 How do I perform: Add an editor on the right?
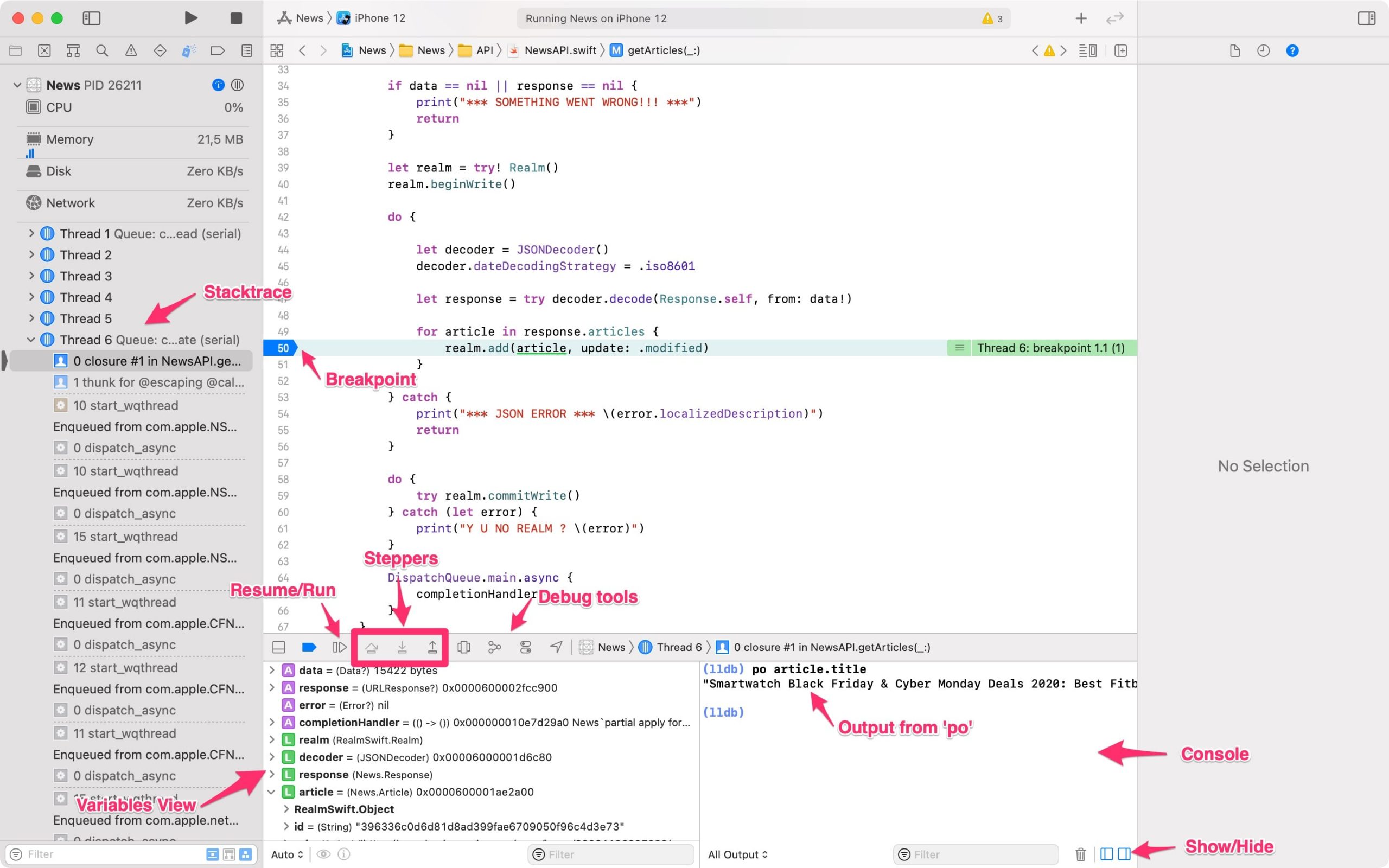pyautogui.click(x=1120, y=50)
